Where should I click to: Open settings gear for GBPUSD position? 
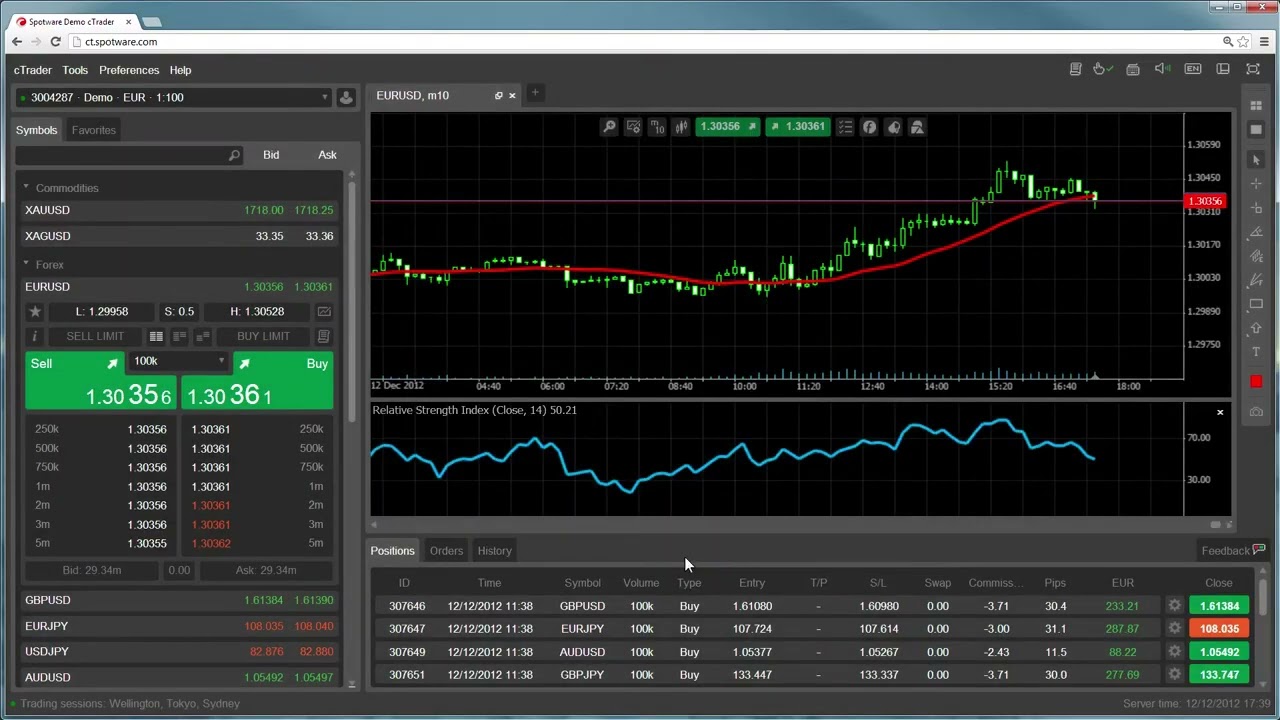click(x=1174, y=606)
